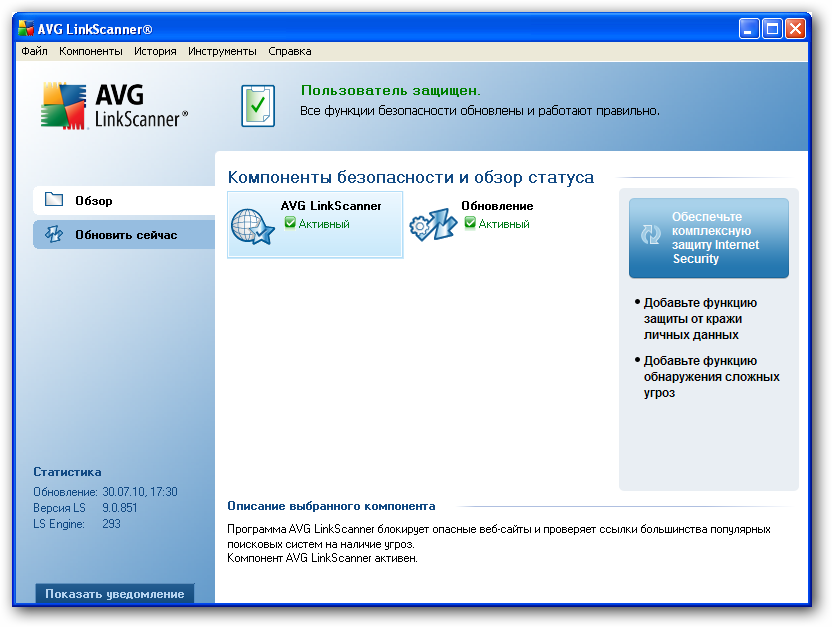Click the protected status clipboard checkmark icon
832x627 pixels.
pyautogui.click(x=257, y=105)
